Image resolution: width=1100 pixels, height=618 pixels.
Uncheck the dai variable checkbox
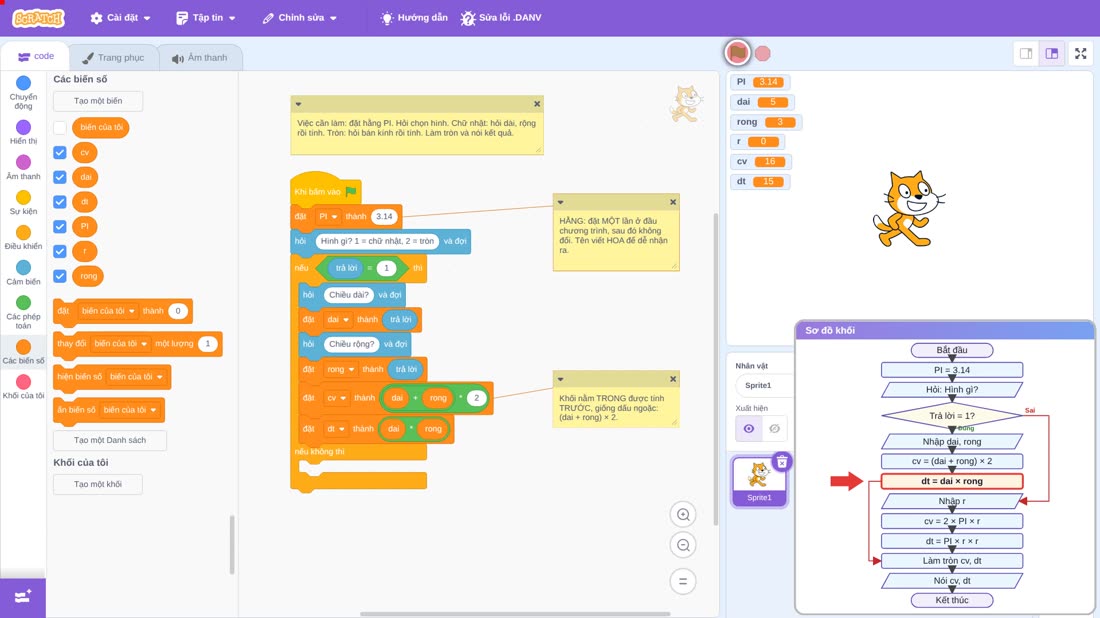point(60,177)
